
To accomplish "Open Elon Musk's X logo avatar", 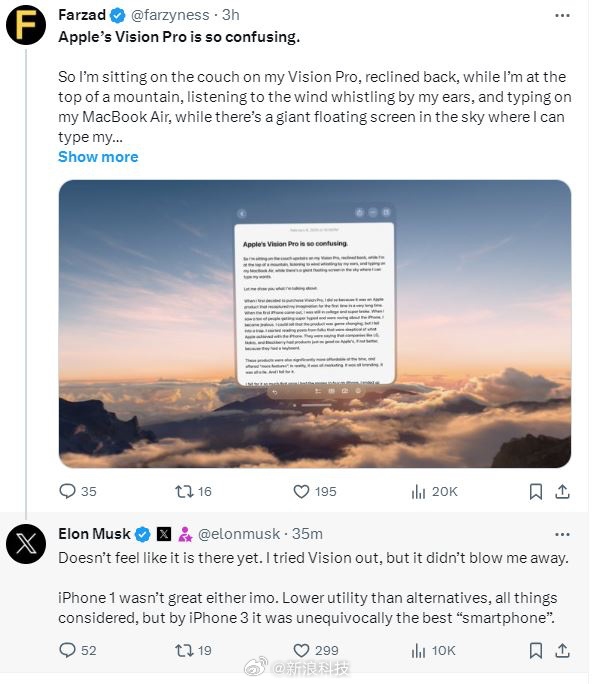I will [26, 544].
